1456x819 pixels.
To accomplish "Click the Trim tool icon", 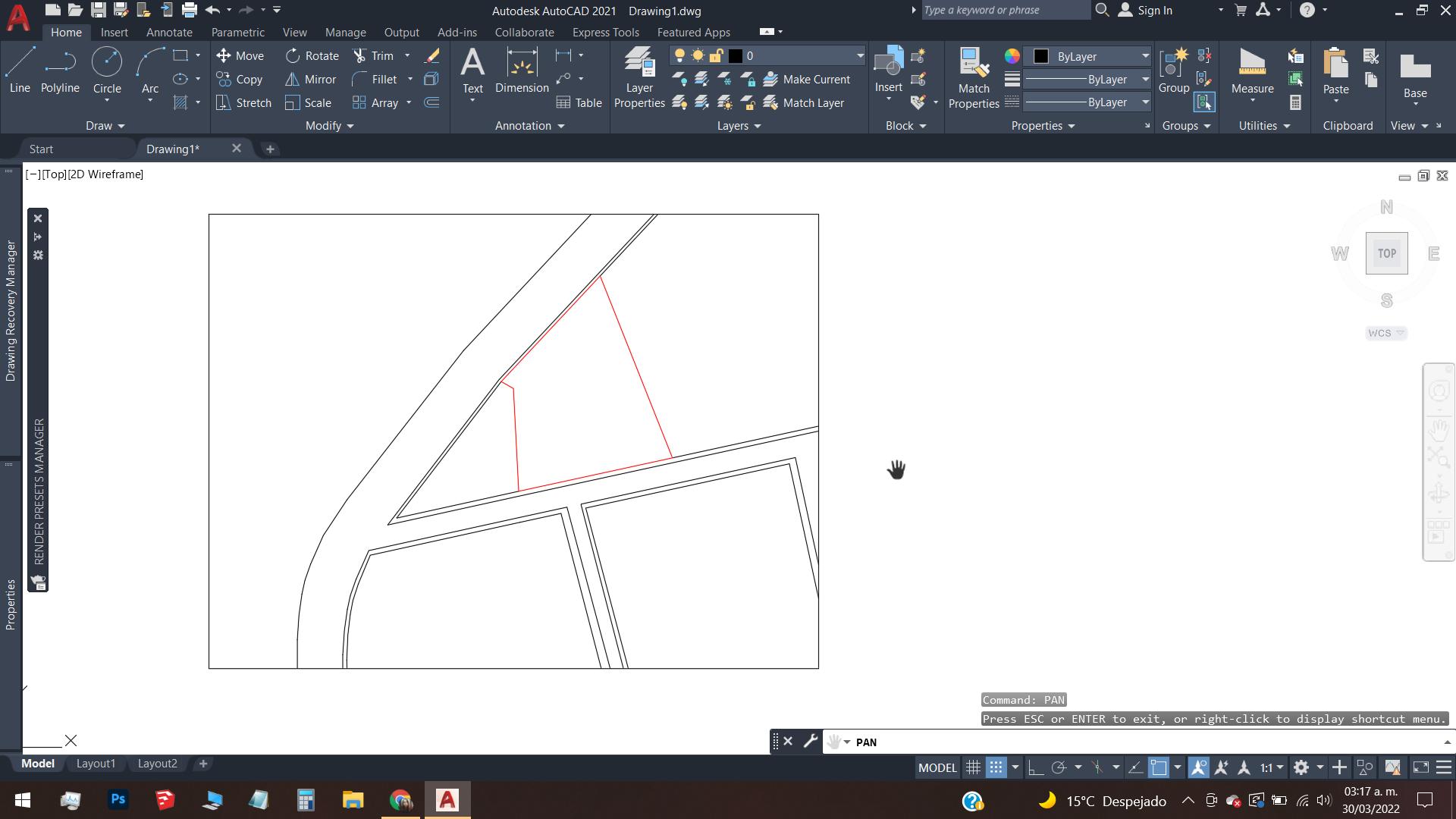I will (x=359, y=55).
